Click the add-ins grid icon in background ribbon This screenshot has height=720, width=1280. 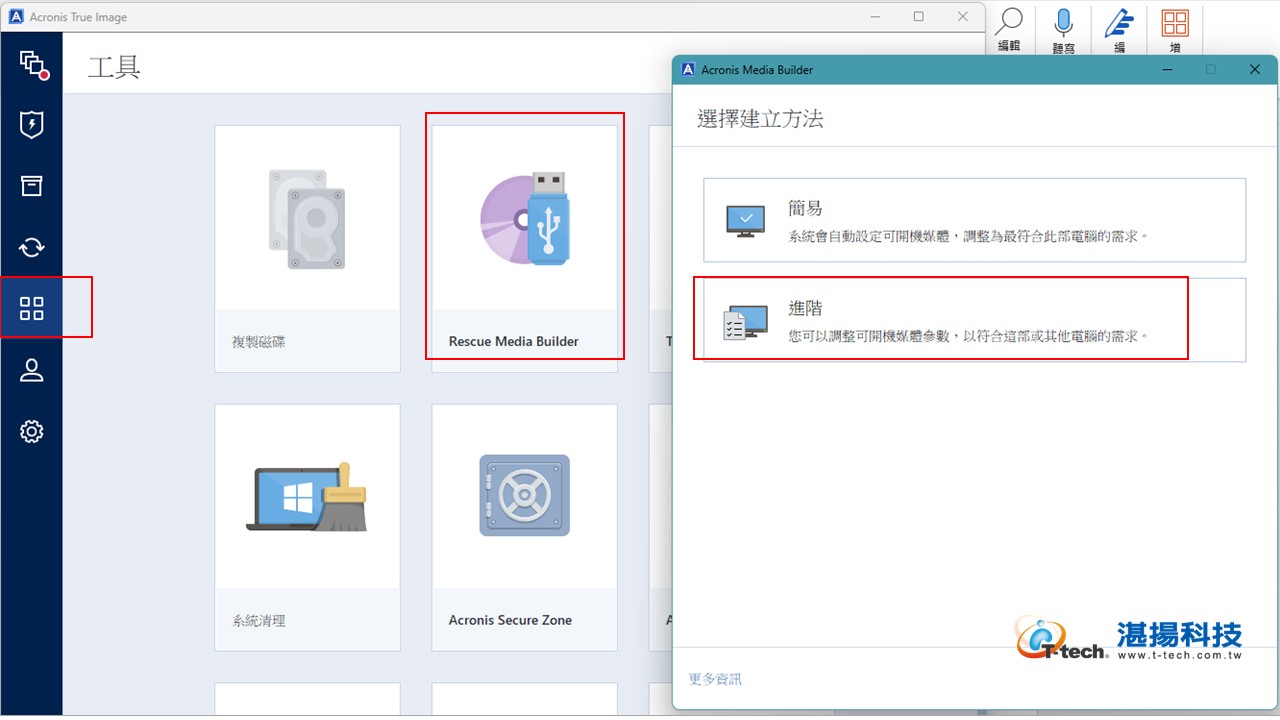click(x=1175, y=22)
